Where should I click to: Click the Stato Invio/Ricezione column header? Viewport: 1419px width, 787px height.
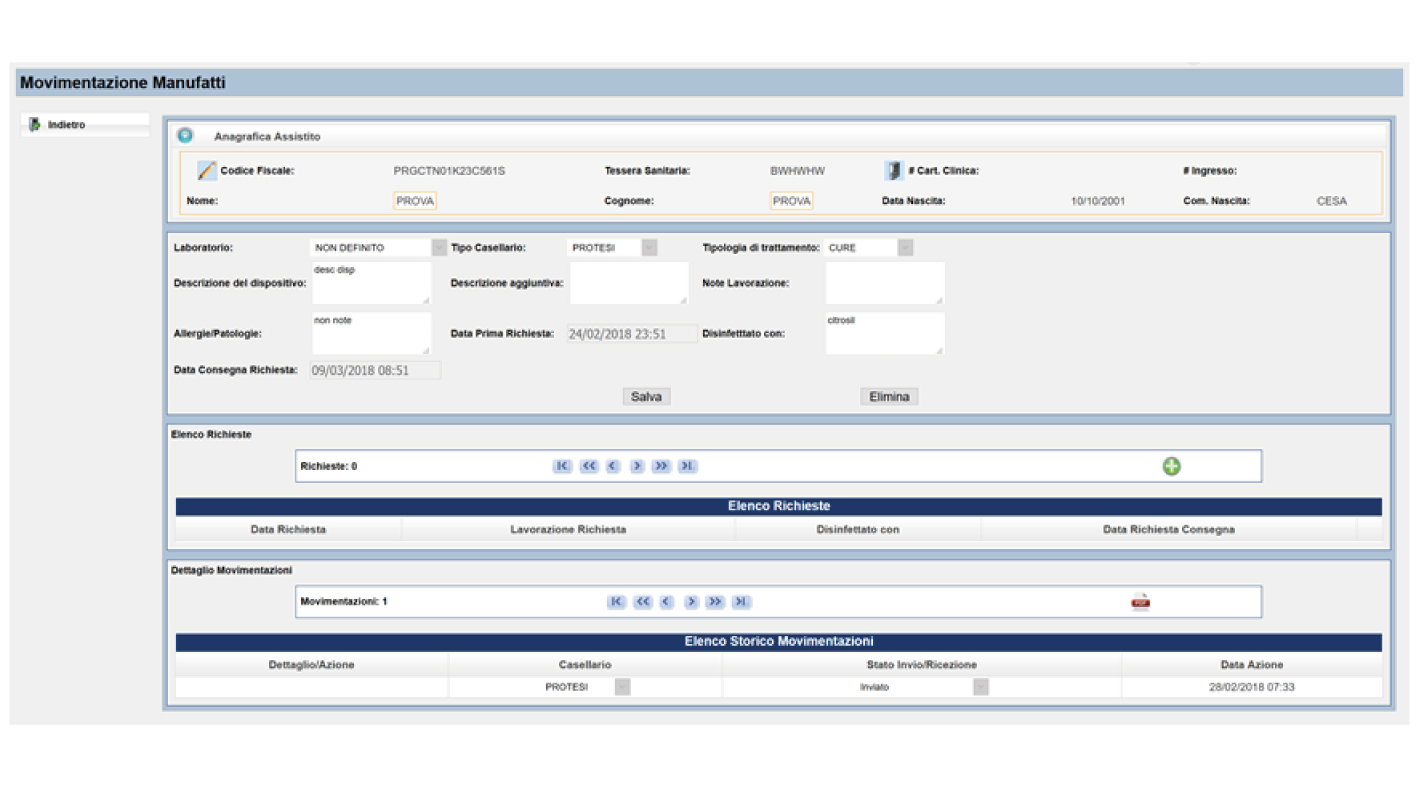coord(921,664)
